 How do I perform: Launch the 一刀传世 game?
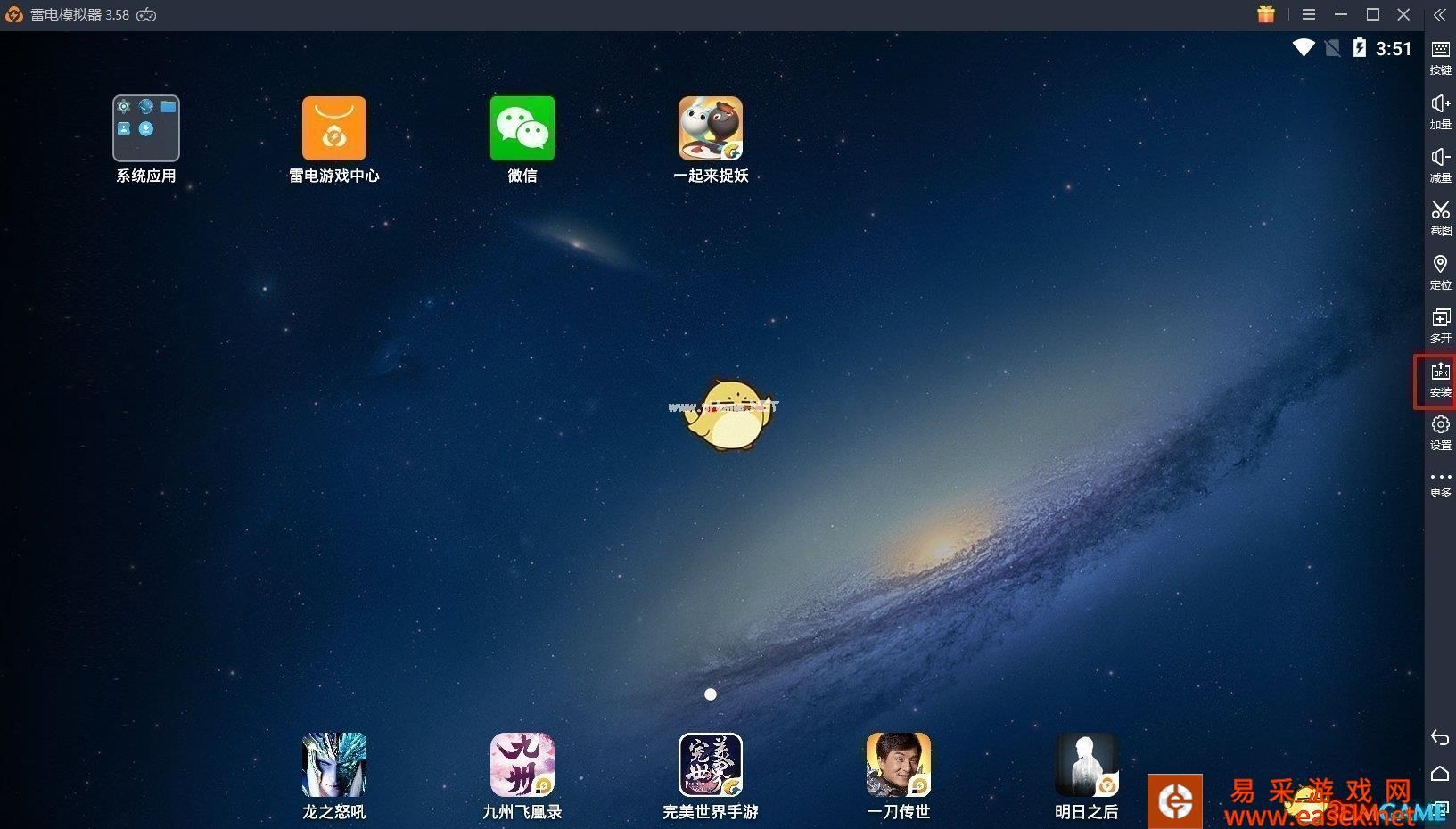[899, 765]
